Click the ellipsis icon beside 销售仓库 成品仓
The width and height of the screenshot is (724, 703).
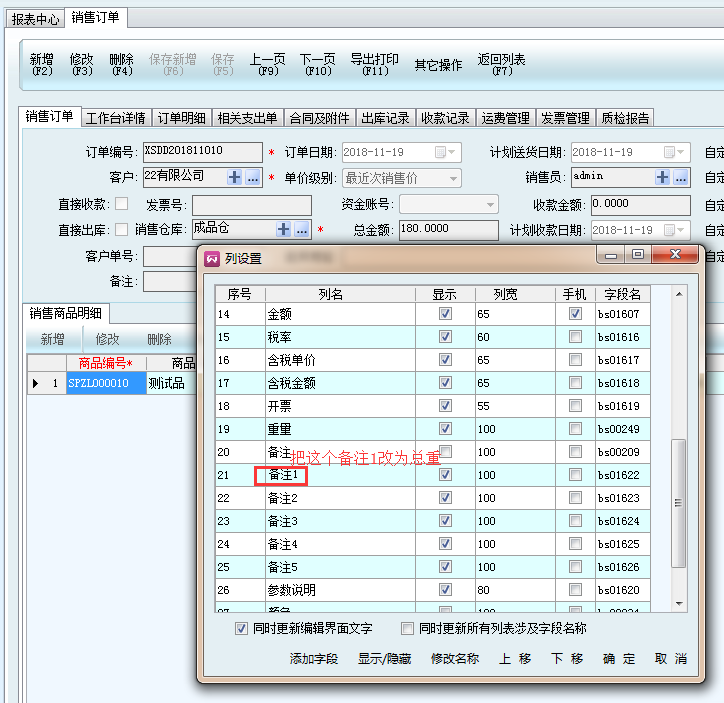click(x=302, y=230)
